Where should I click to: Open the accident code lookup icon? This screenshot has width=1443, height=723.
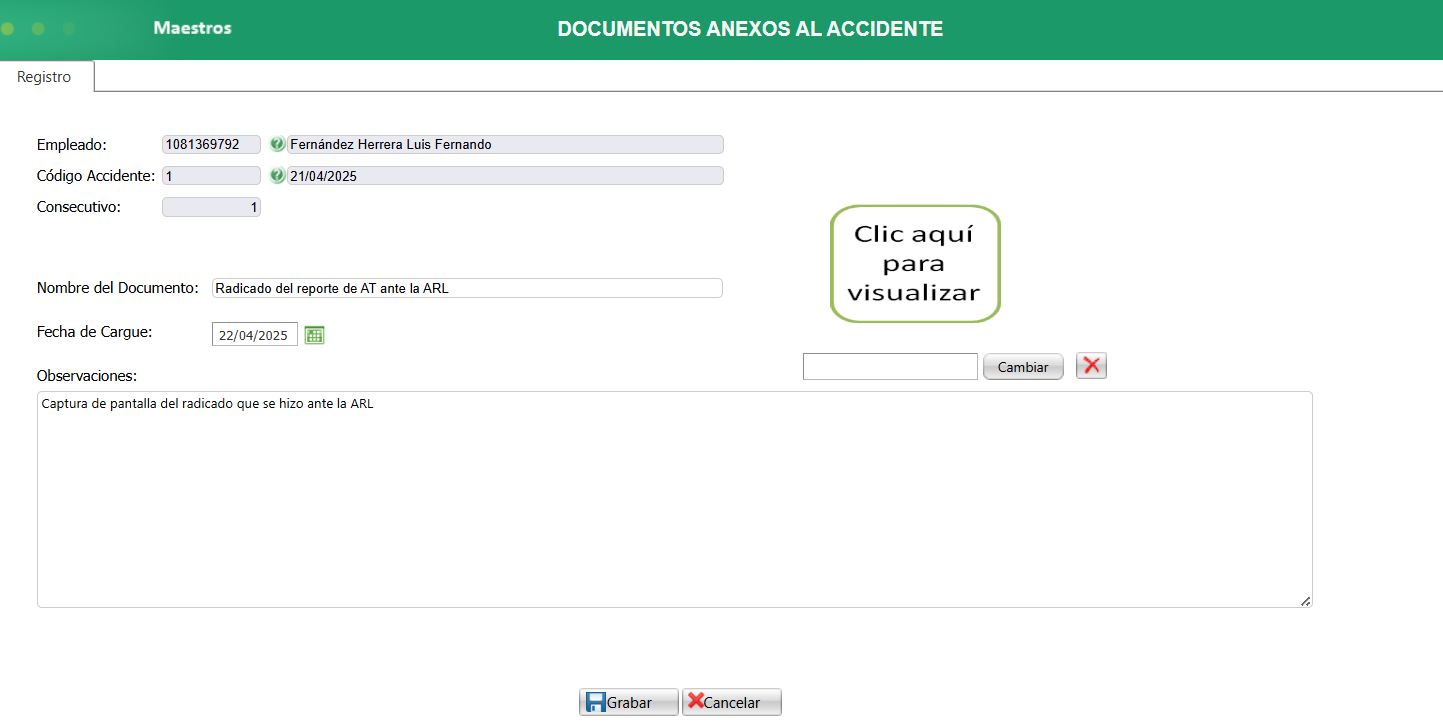click(277, 175)
